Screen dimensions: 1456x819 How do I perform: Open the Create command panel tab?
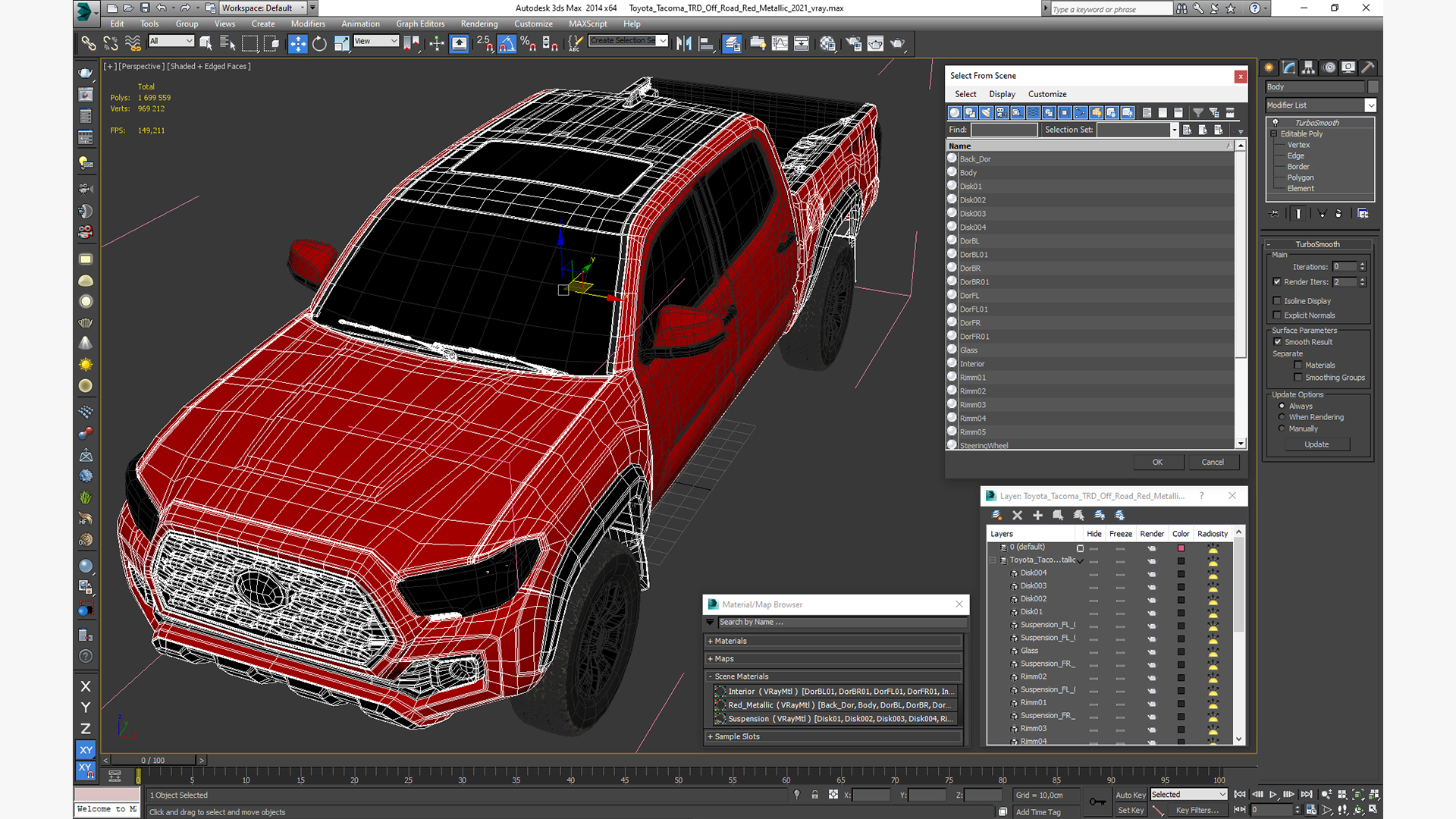pos(1269,67)
